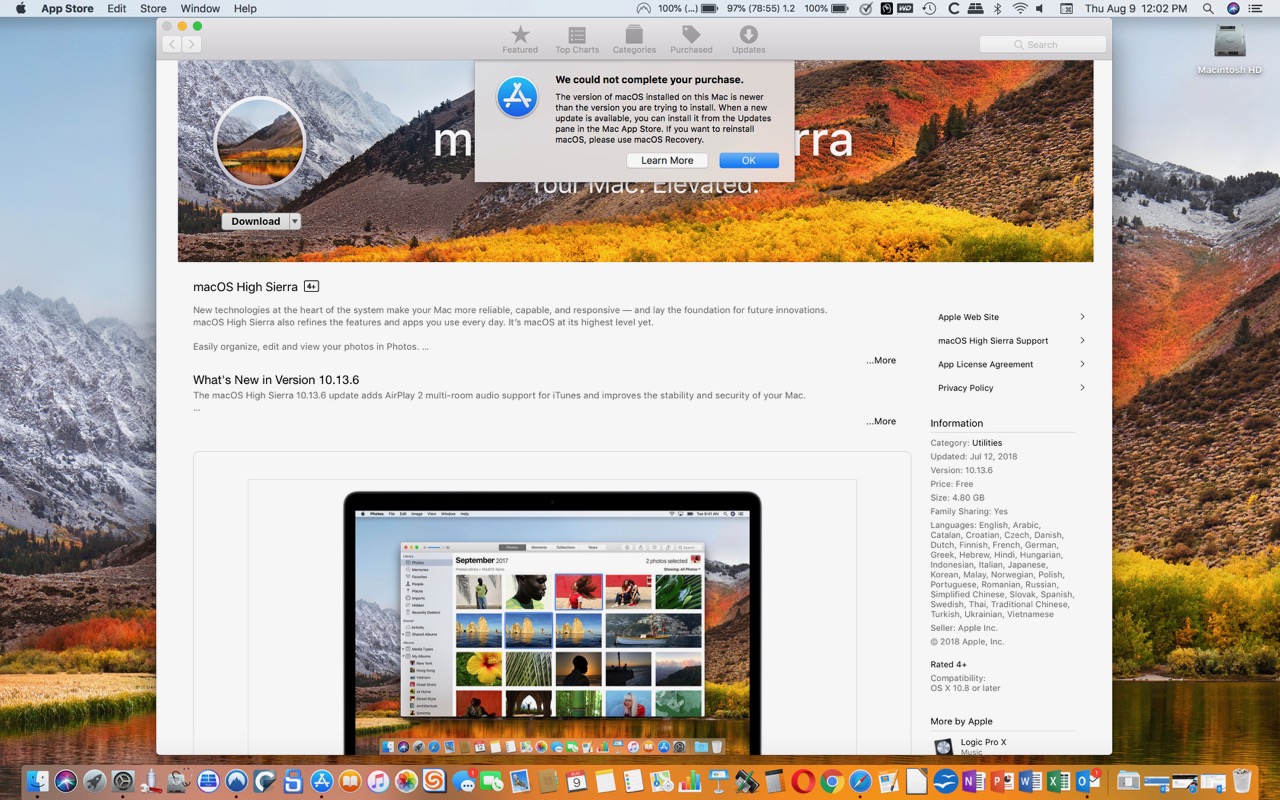
Task: Launch Microsoft Word from Dock
Action: point(1031,781)
